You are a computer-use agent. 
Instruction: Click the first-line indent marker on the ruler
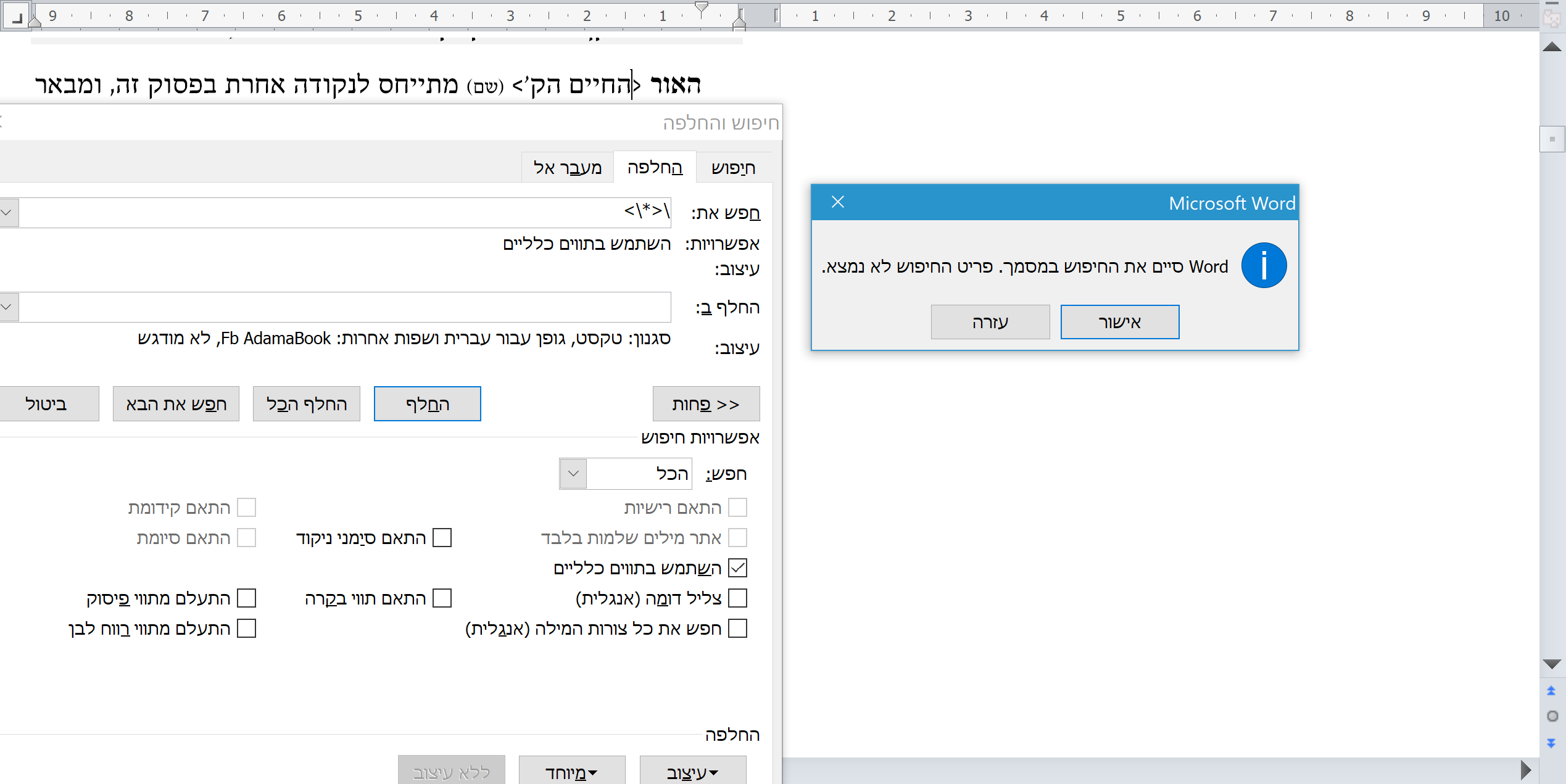pyautogui.click(x=702, y=7)
